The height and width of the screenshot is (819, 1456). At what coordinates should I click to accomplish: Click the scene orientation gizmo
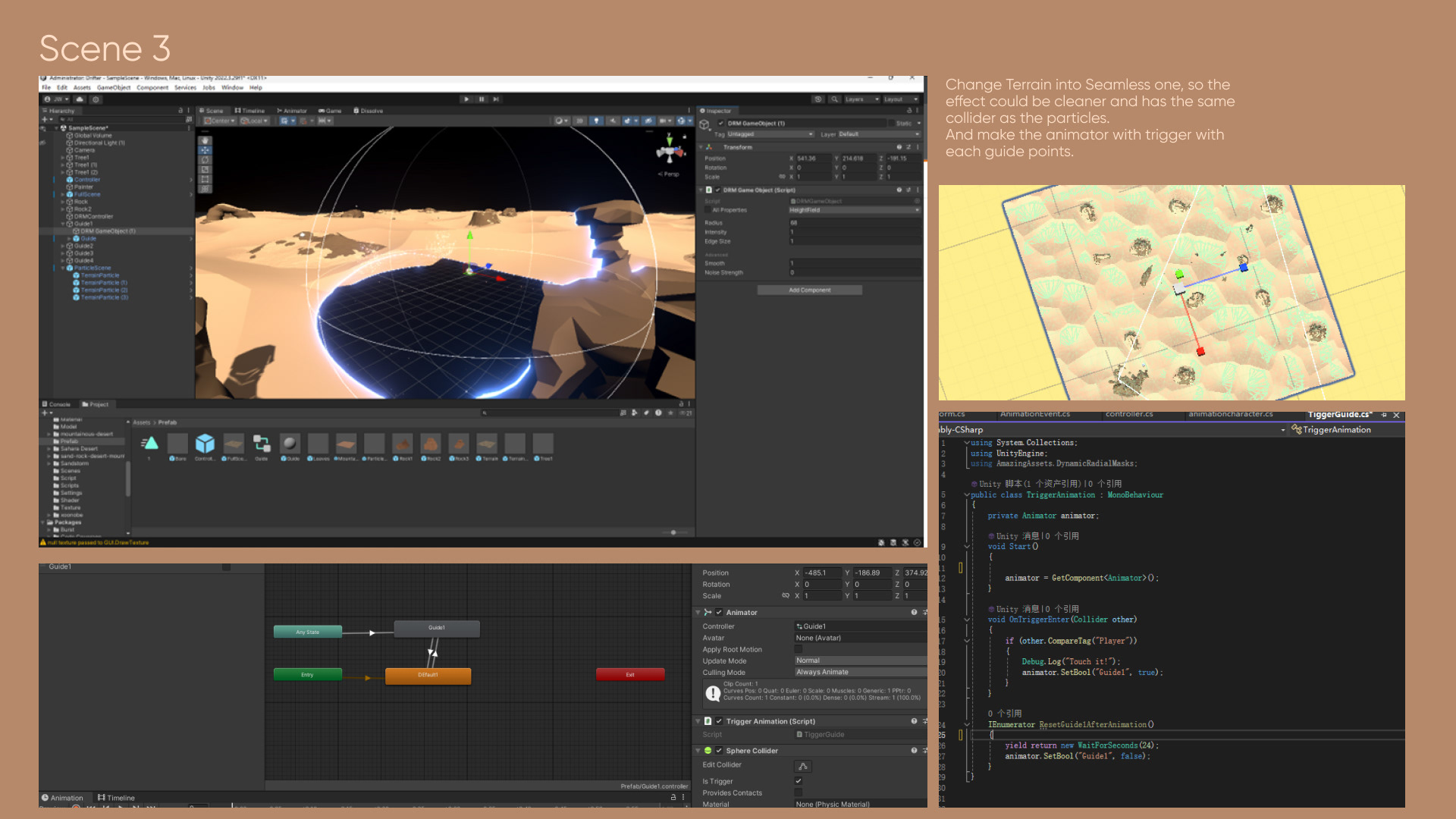[669, 152]
